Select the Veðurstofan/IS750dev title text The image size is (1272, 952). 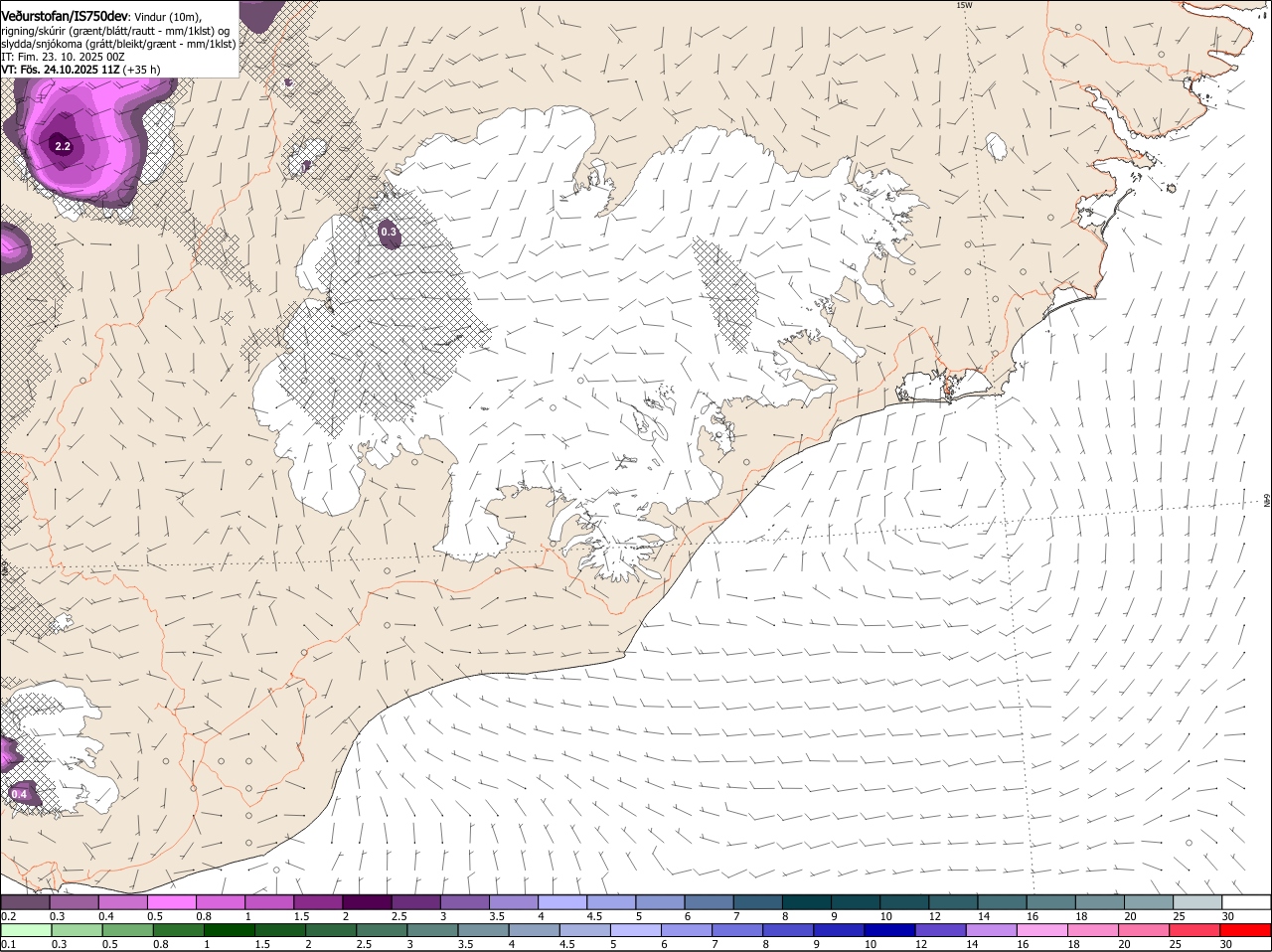coord(65,17)
